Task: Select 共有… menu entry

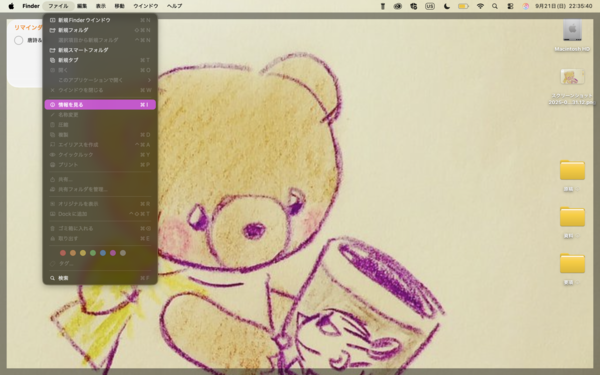Action: tap(100, 179)
